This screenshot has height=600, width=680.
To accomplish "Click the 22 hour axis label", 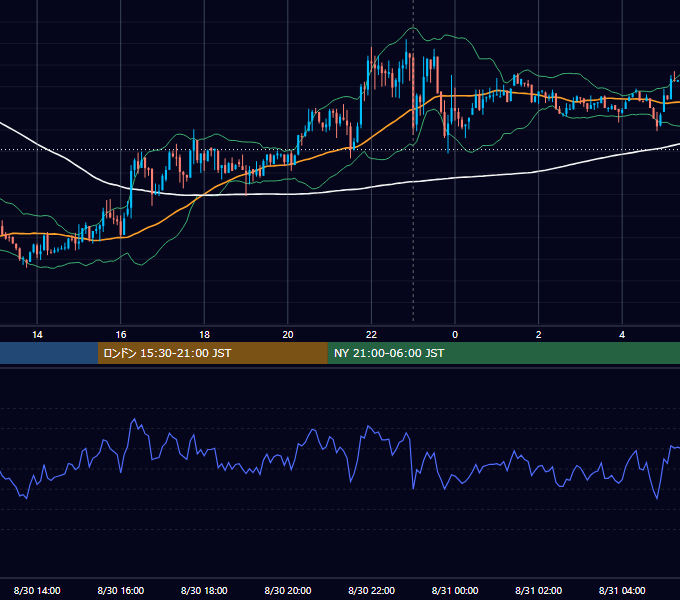I will 371,335.
